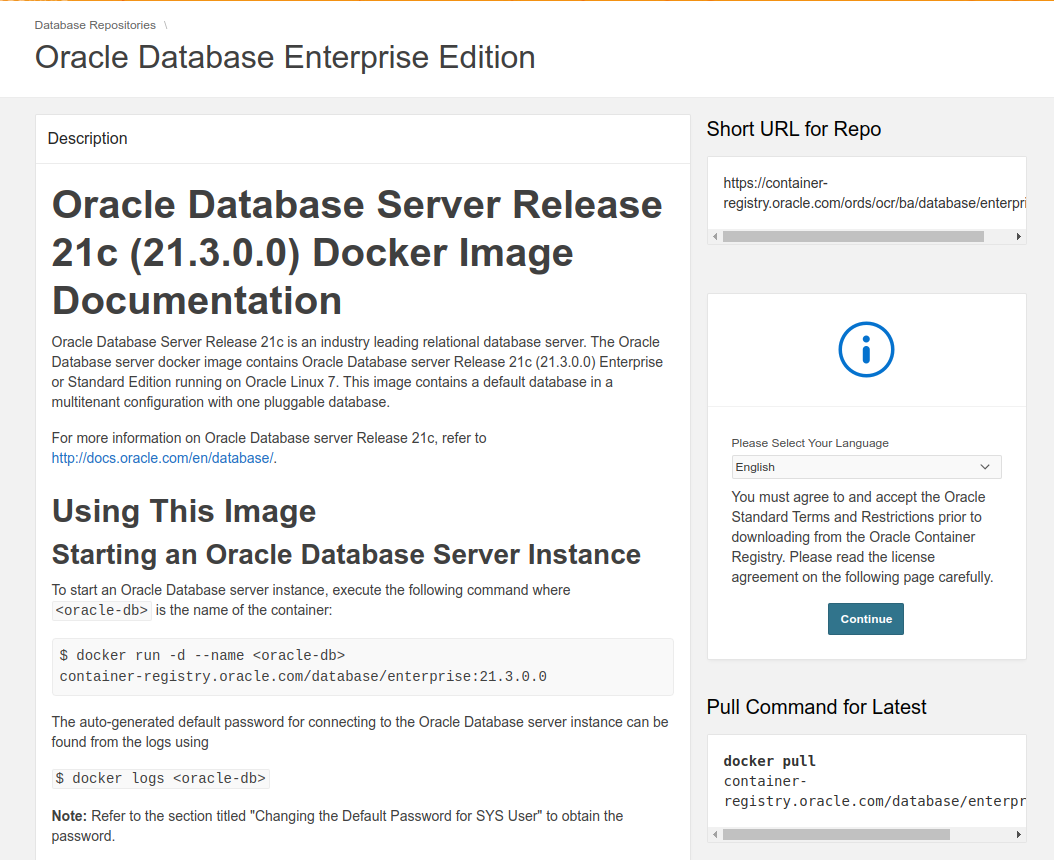
Task: Select the Description tab header
Action: point(87,139)
